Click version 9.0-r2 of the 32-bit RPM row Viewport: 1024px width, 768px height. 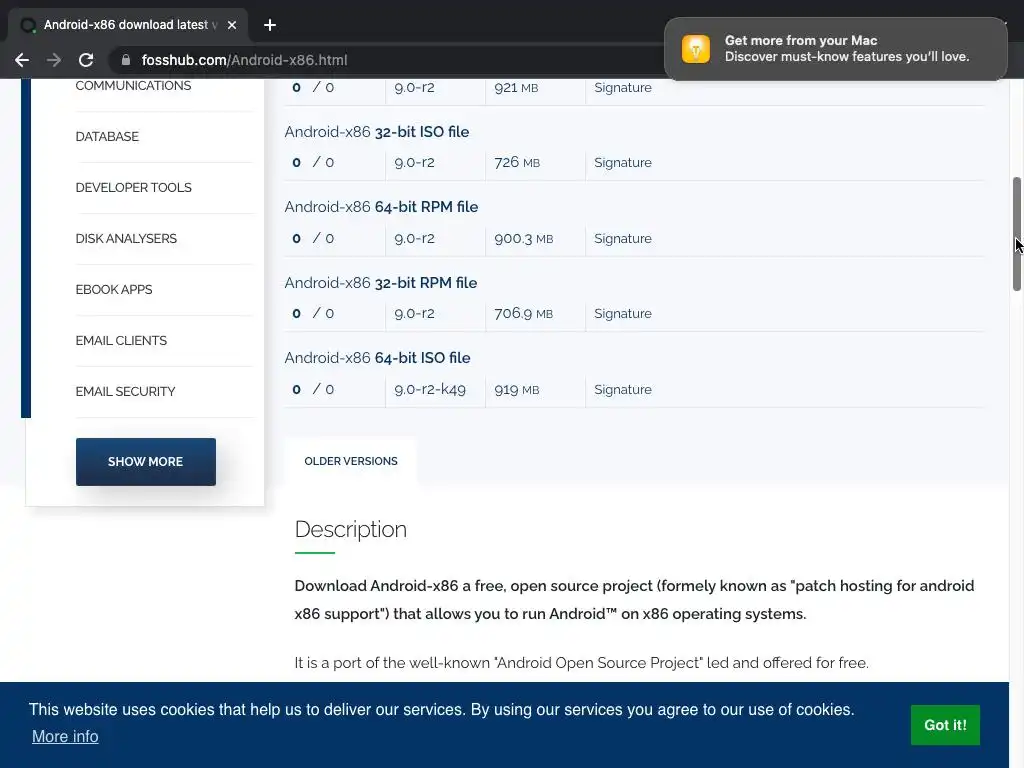(x=415, y=313)
